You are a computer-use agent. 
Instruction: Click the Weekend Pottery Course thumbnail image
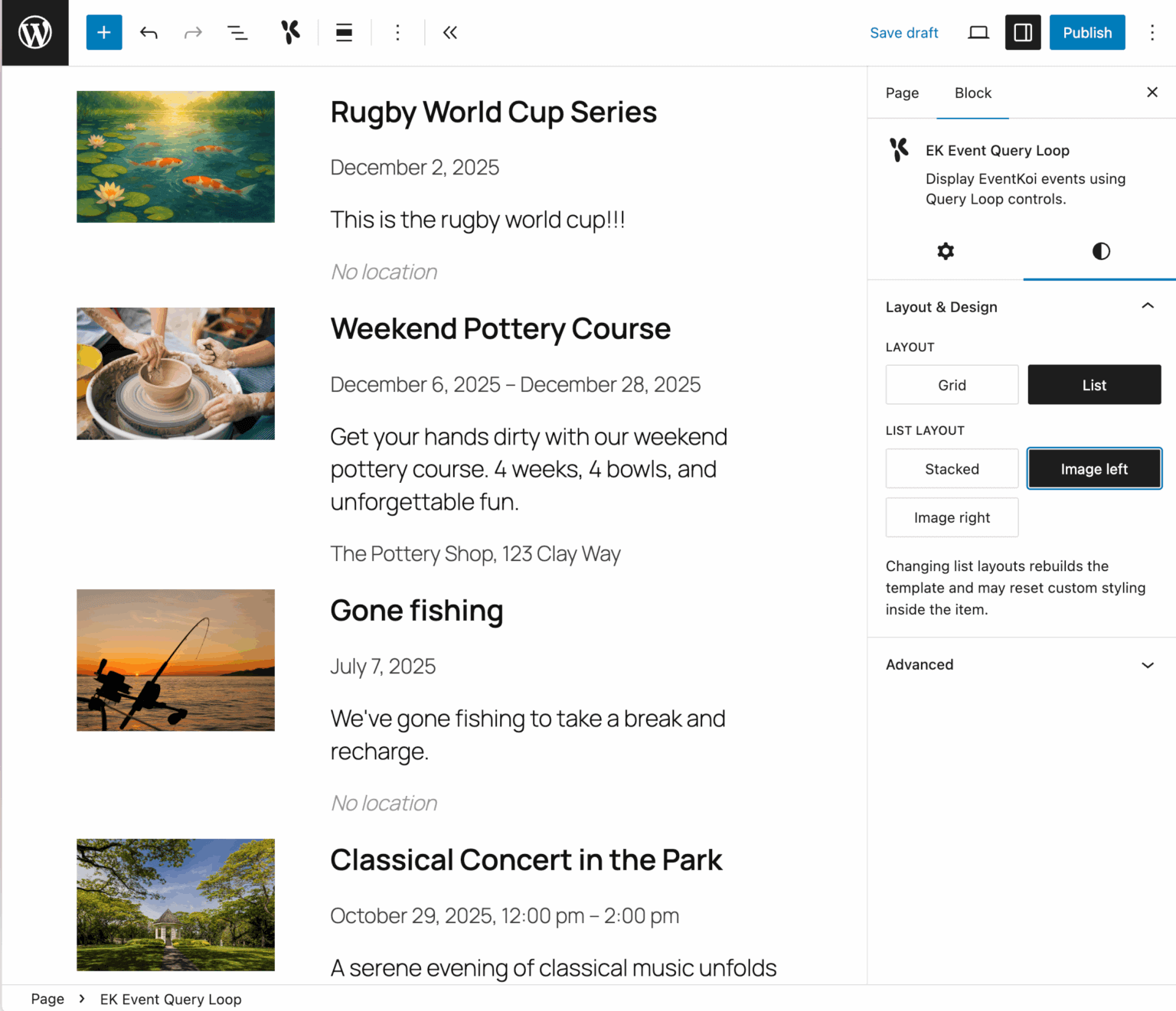[175, 373]
